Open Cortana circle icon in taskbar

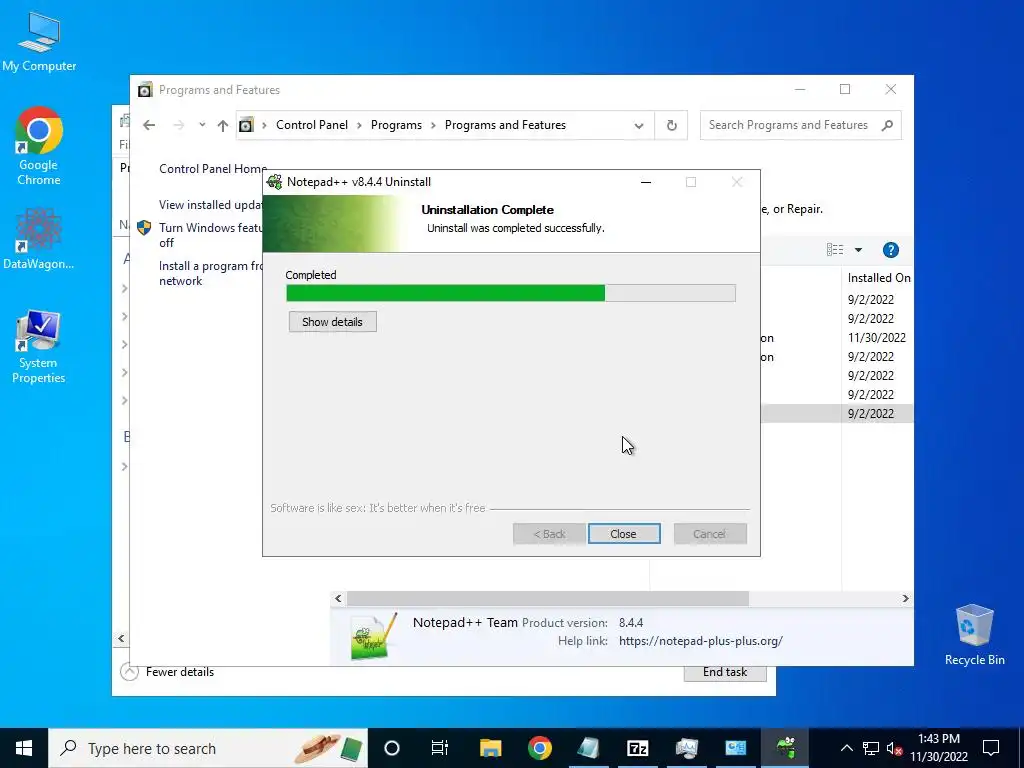point(392,748)
